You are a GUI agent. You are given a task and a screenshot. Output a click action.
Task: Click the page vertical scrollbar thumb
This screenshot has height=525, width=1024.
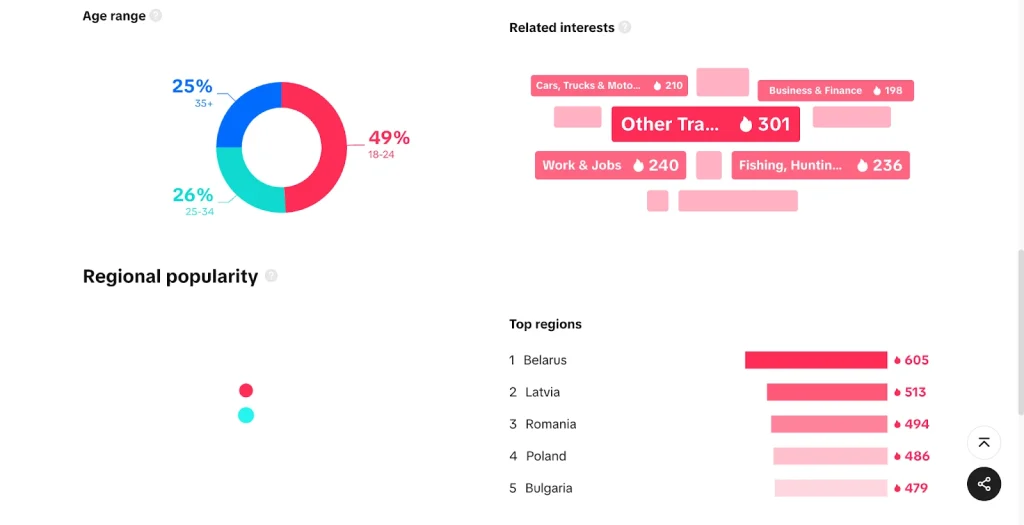[1021, 332]
